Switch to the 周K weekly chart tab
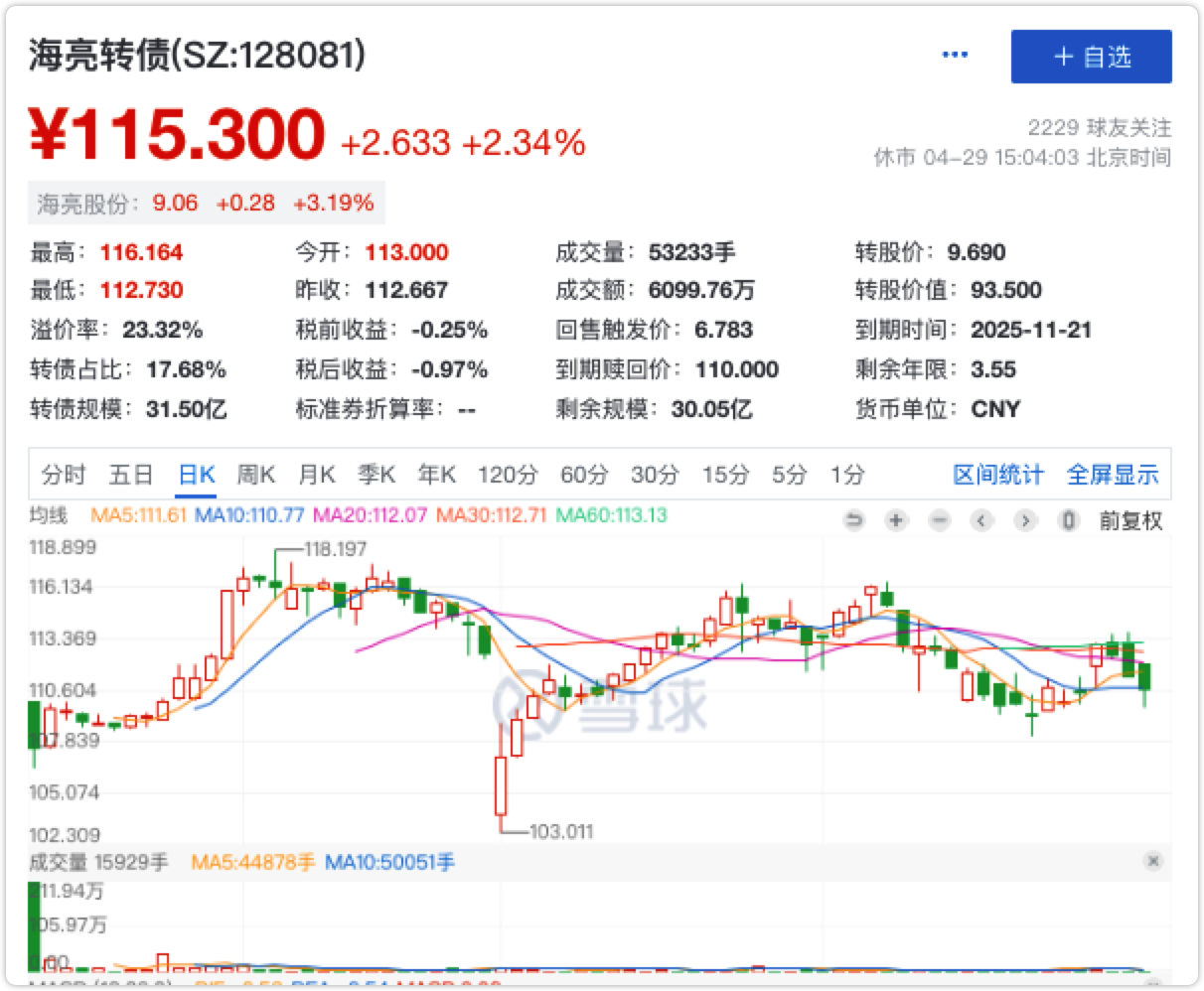 pos(256,476)
